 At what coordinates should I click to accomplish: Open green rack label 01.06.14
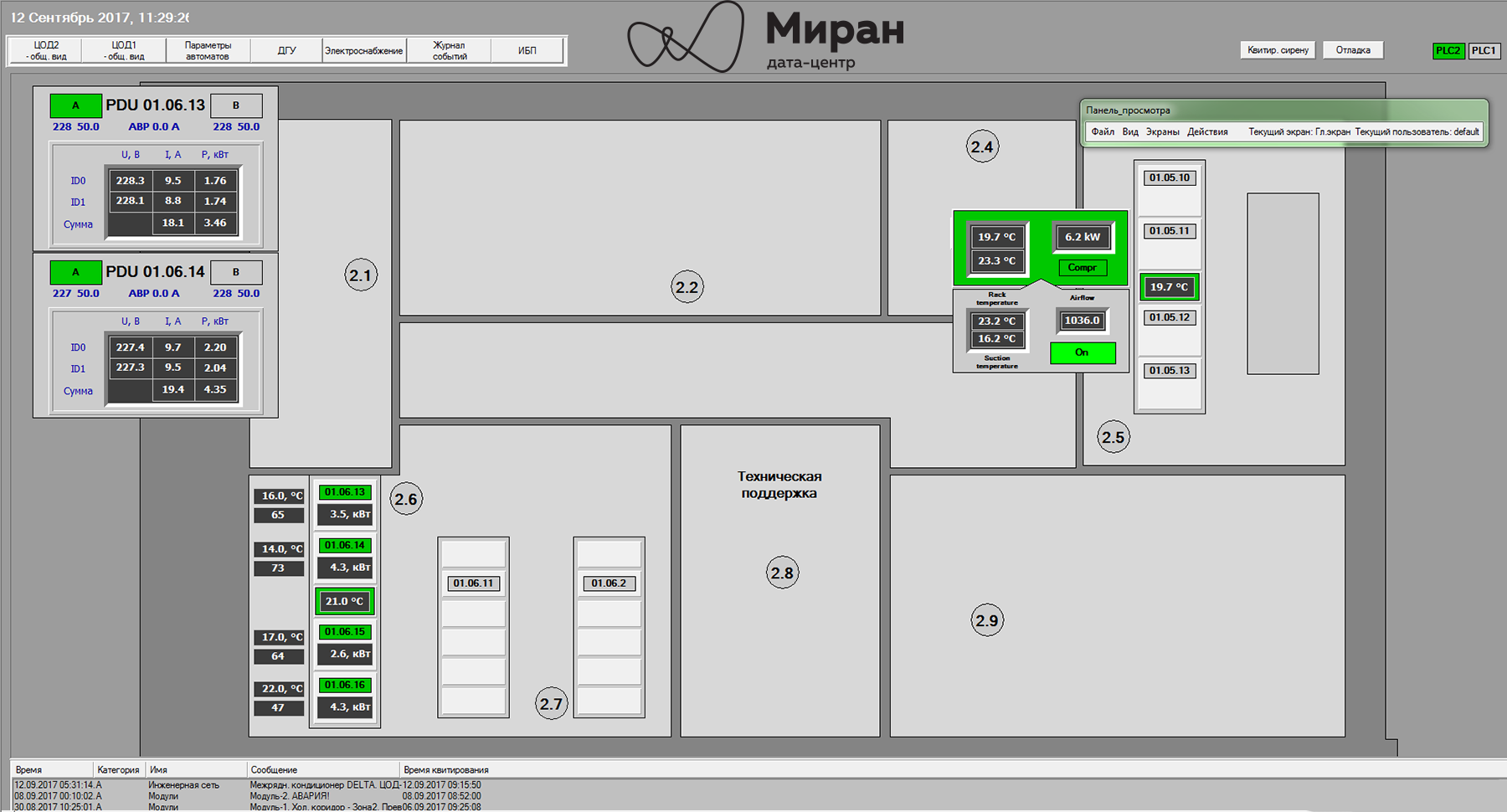pos(345,545)
